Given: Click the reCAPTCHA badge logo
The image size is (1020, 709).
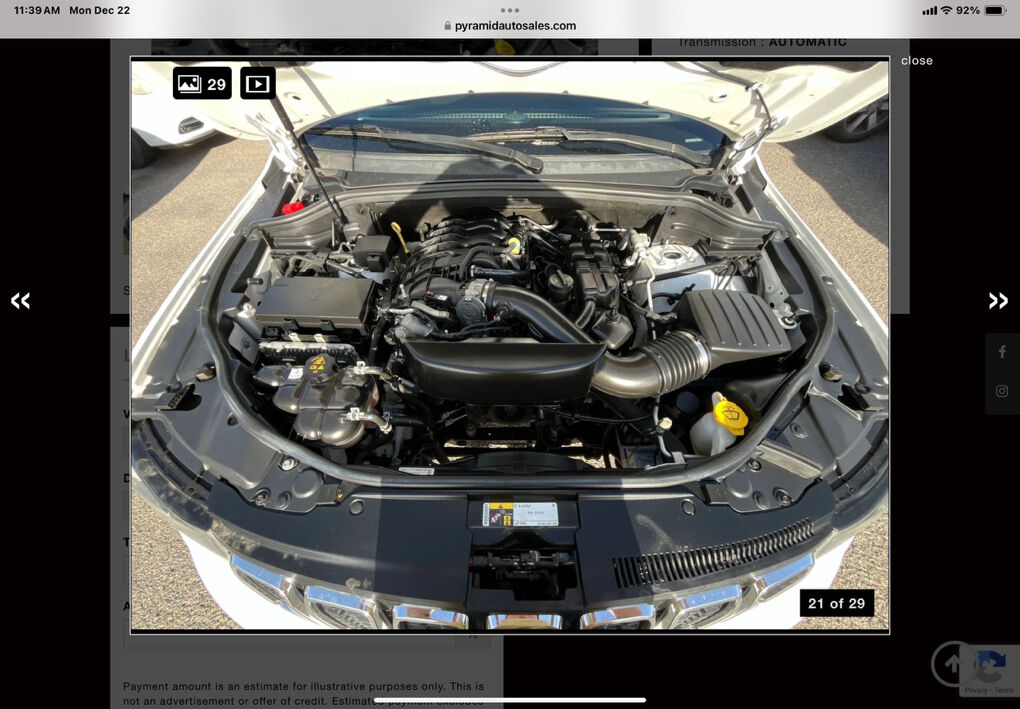Looking at the screenshot, I should pyautogui.click(x=989, y=665).
